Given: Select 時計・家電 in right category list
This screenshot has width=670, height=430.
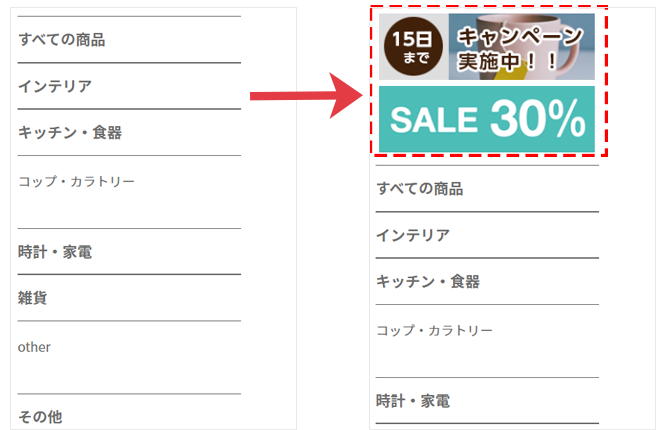Looking at the screenshot, I should point(413,401).
